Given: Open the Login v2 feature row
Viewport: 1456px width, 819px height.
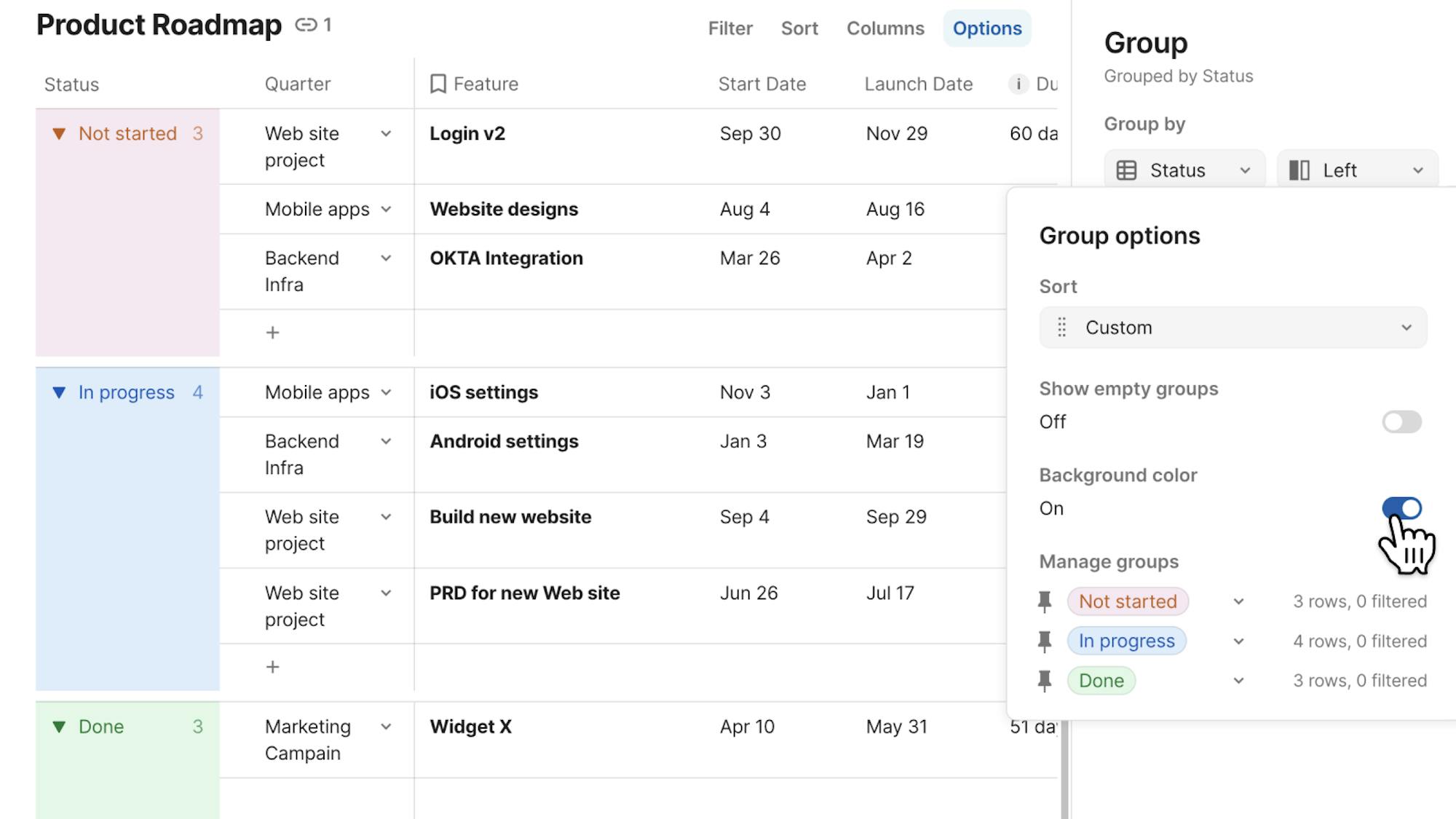Looking at the screenshot, I should click(467, 134).
